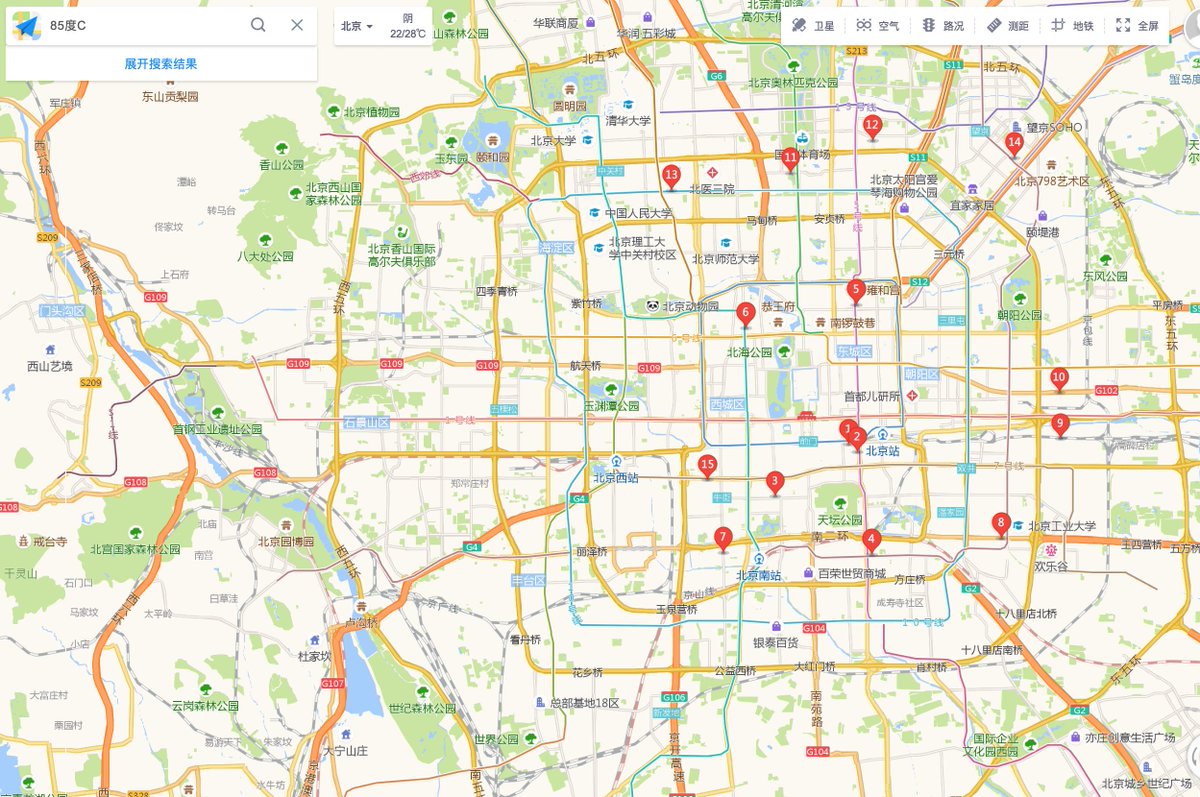
Task: Click the search magnifier icon
Action: (x=258, y=25)
